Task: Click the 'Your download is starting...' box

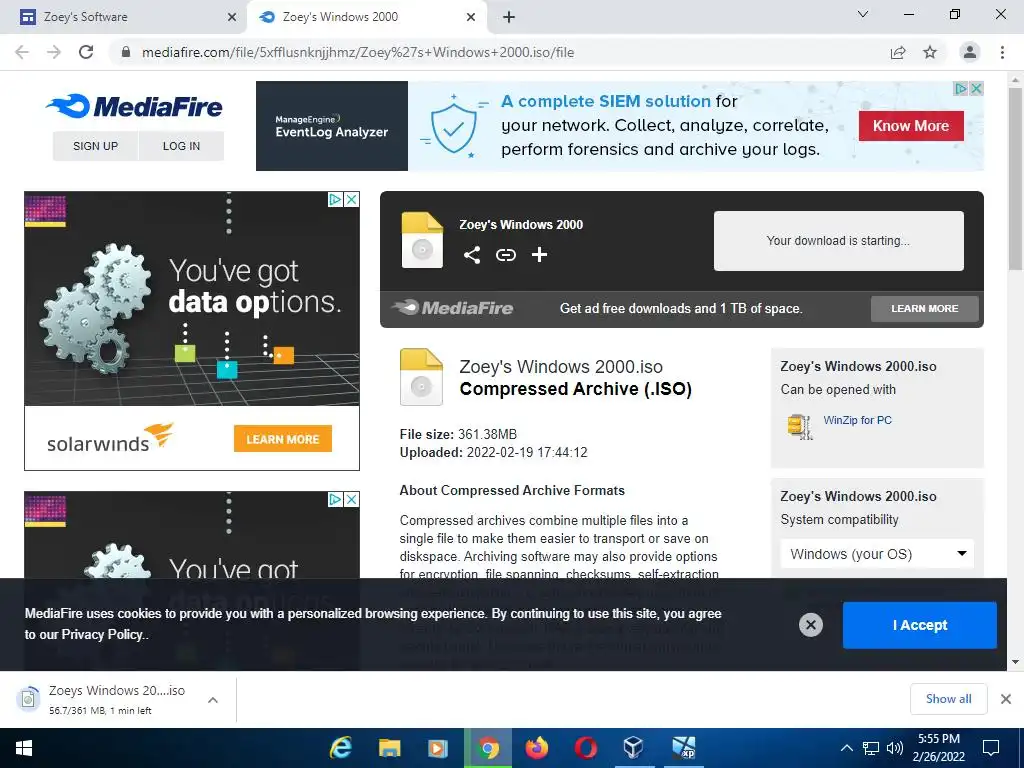Action: [x=839, y=240]
